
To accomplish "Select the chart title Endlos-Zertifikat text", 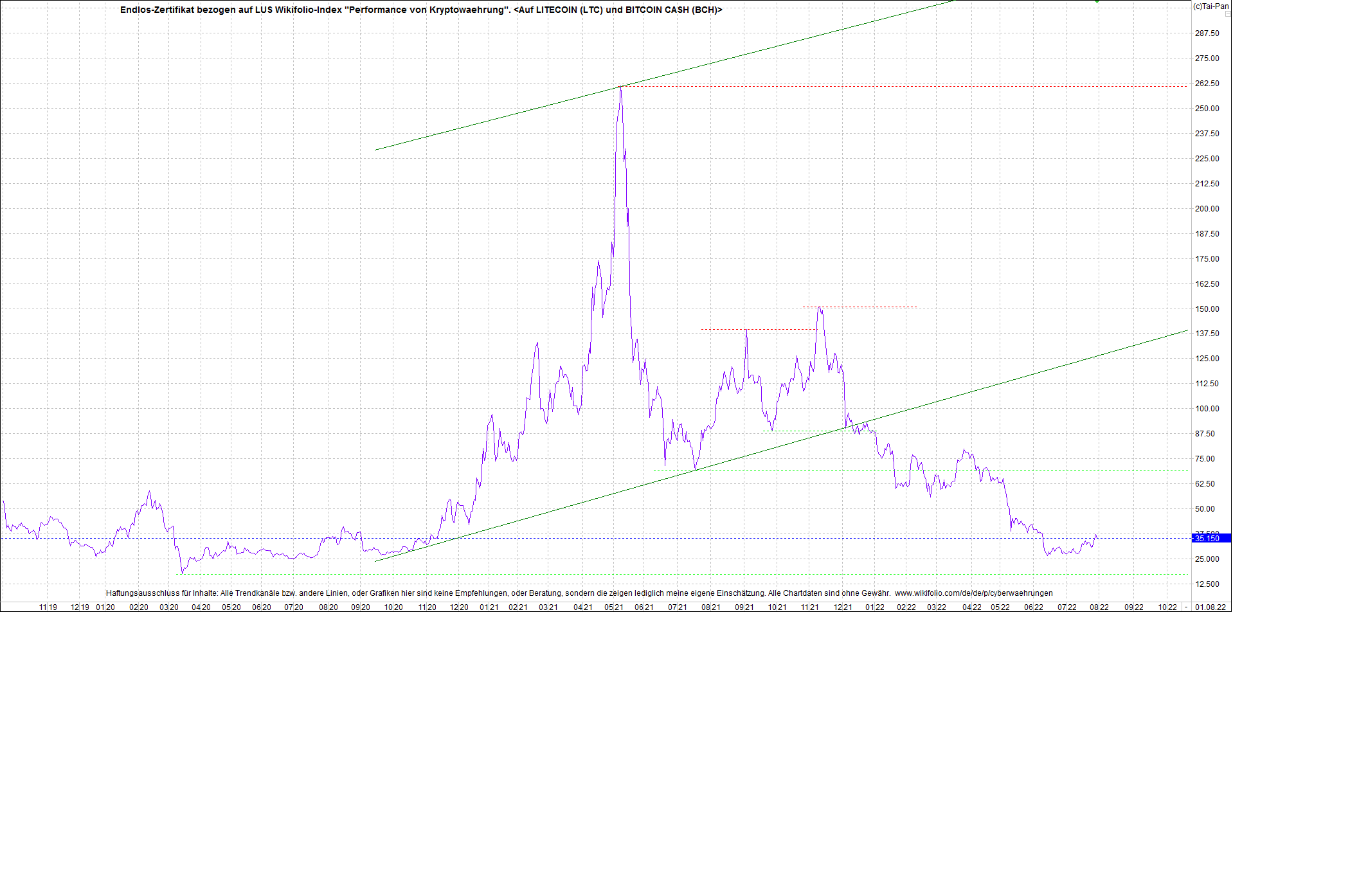I will point(420,10).
